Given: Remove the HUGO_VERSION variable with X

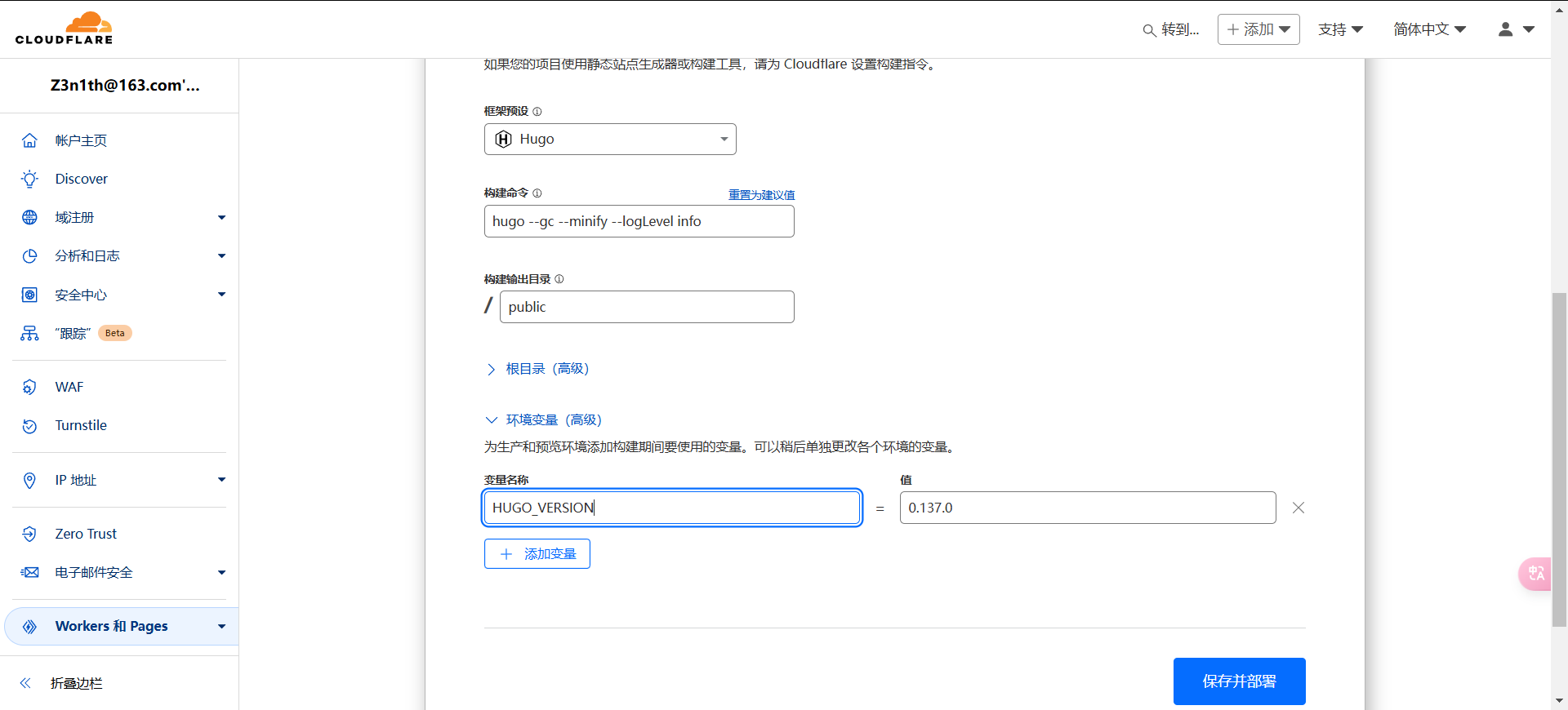Looking at the screenshot, I should click(1298, 508).
